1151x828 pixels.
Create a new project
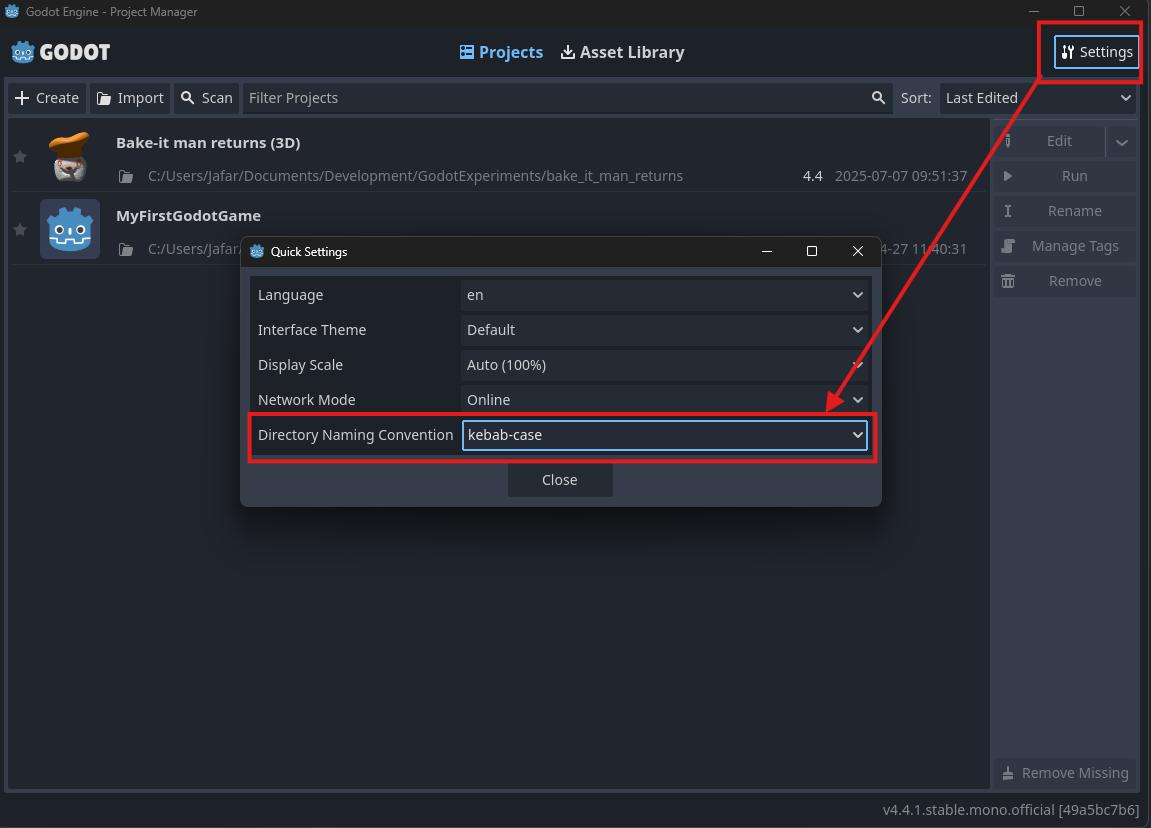[47, 98]
